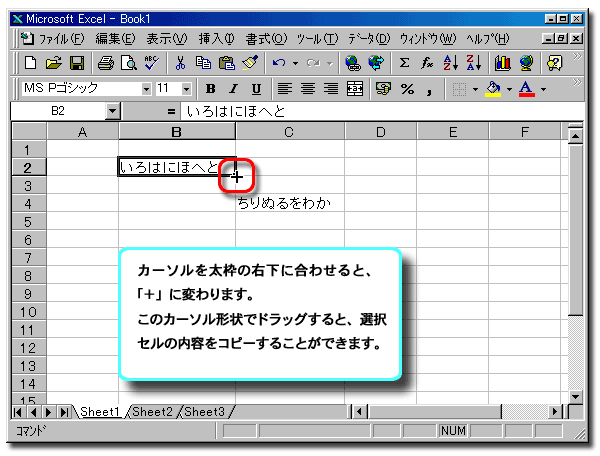Expand more Standard toolbar buttons chevron
This screenshot has height=456, width=600.
coord(577,57)
